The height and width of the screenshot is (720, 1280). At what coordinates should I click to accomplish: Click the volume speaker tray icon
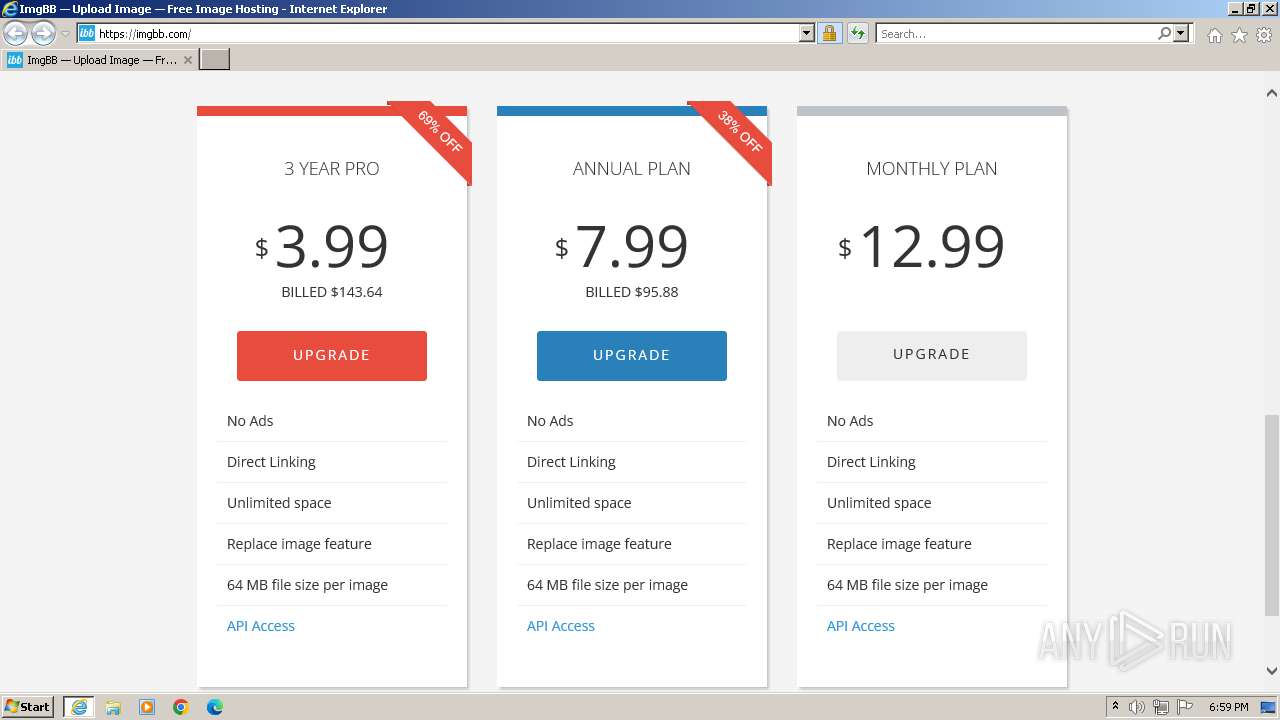click(x=1137, y=707)
